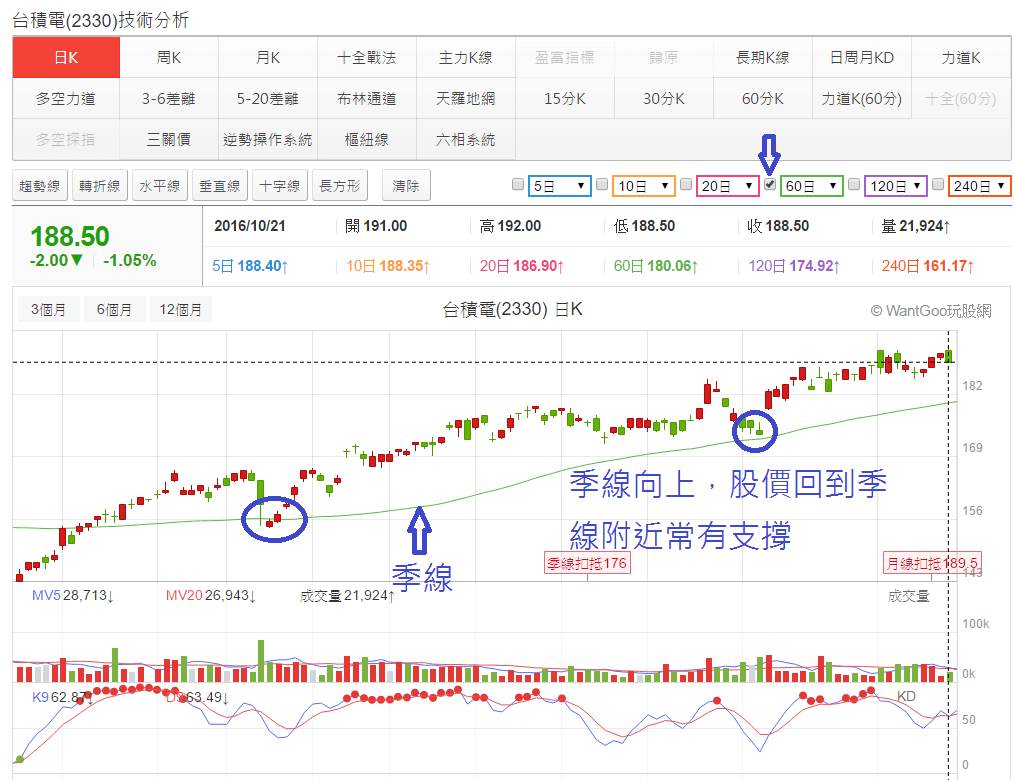The width and height of the screenshot is (1015, 780).
Task: Click the 3個月 time range button
Action: (46, 309)
